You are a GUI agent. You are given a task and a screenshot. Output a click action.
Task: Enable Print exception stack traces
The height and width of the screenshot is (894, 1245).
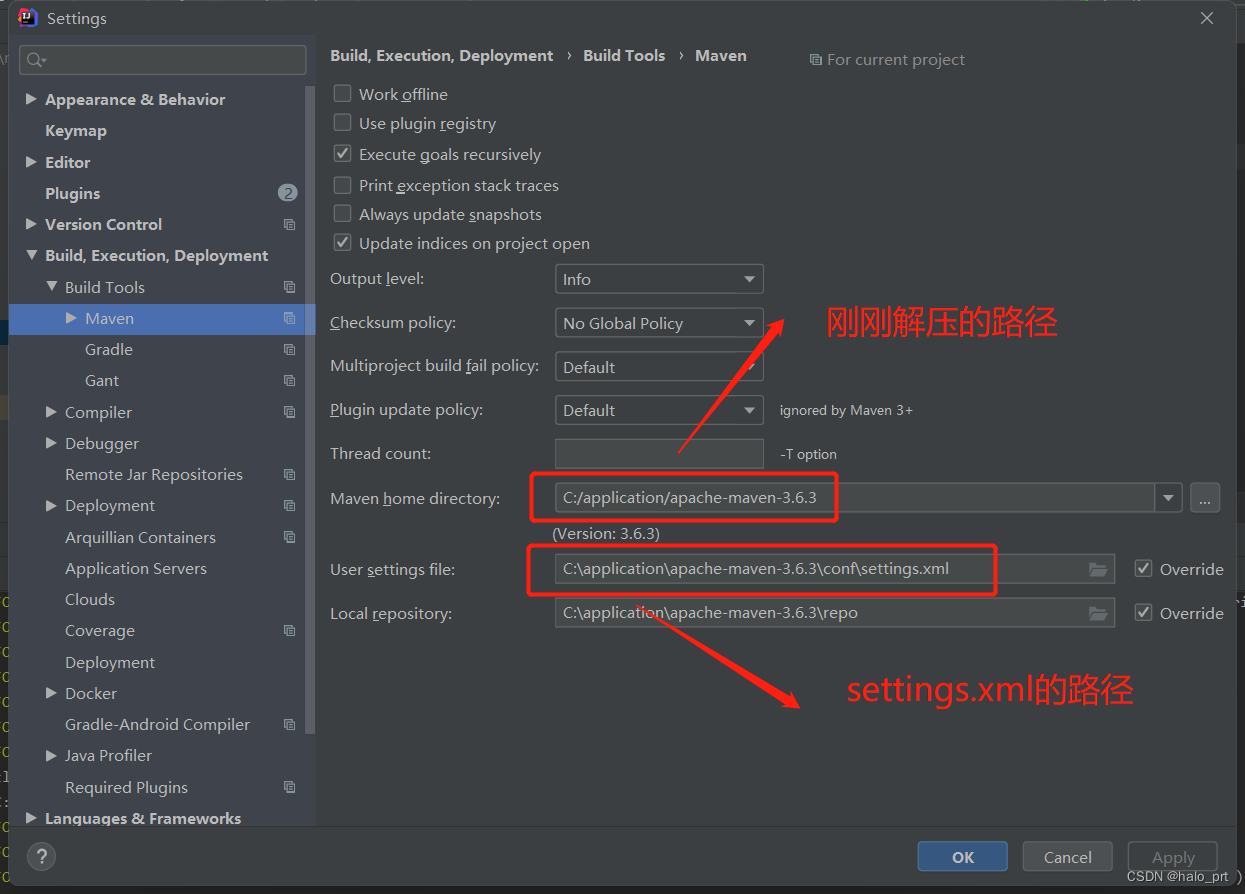[342, 185]
